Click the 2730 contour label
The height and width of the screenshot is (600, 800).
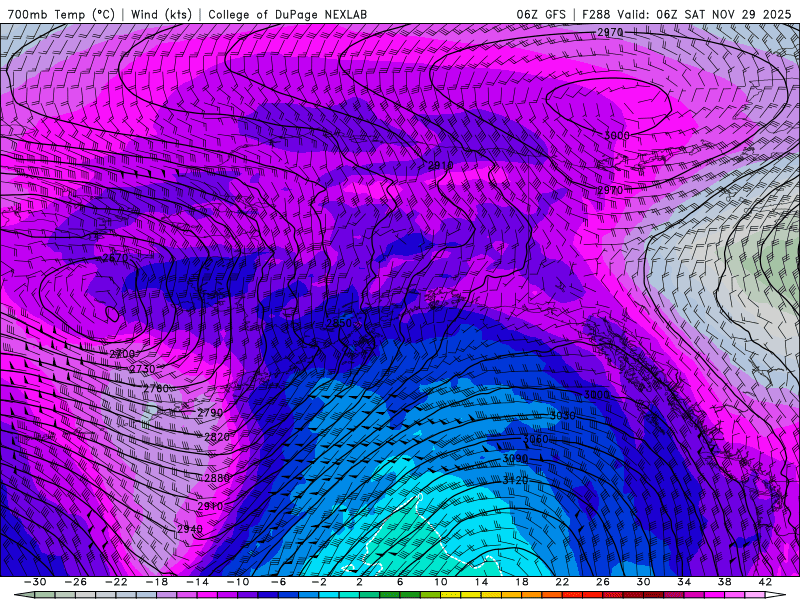(142, 369)
